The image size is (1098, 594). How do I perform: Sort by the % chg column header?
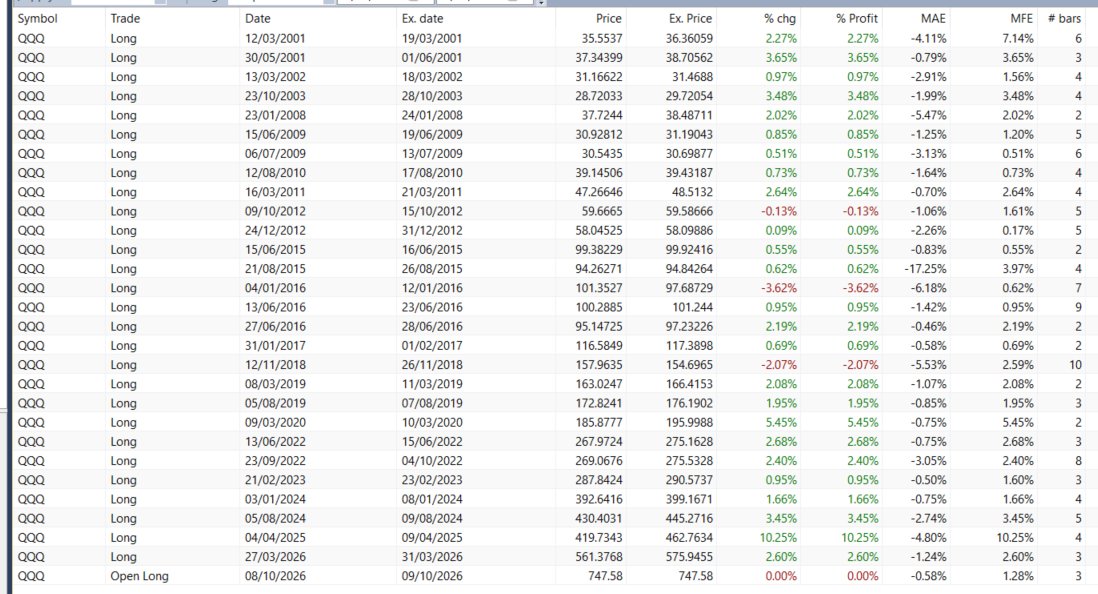point(780,19)
